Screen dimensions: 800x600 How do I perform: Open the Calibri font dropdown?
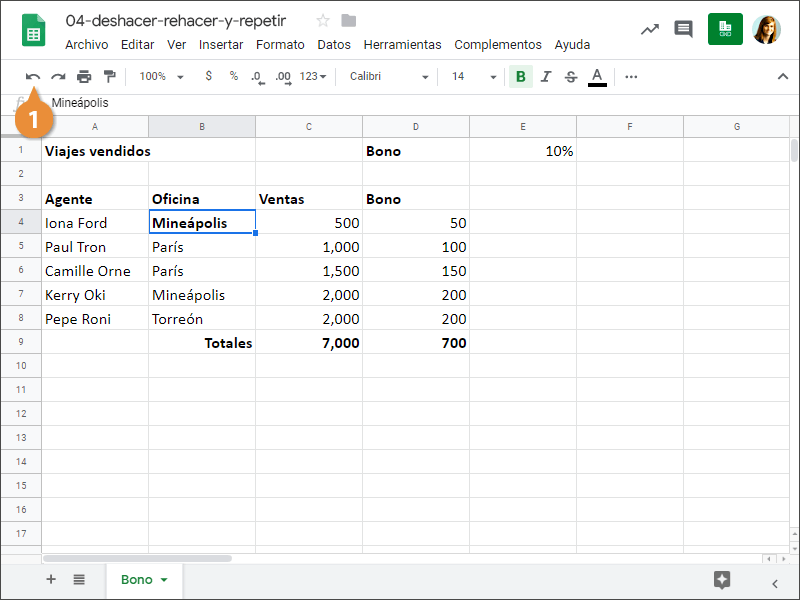pos(389,77)
